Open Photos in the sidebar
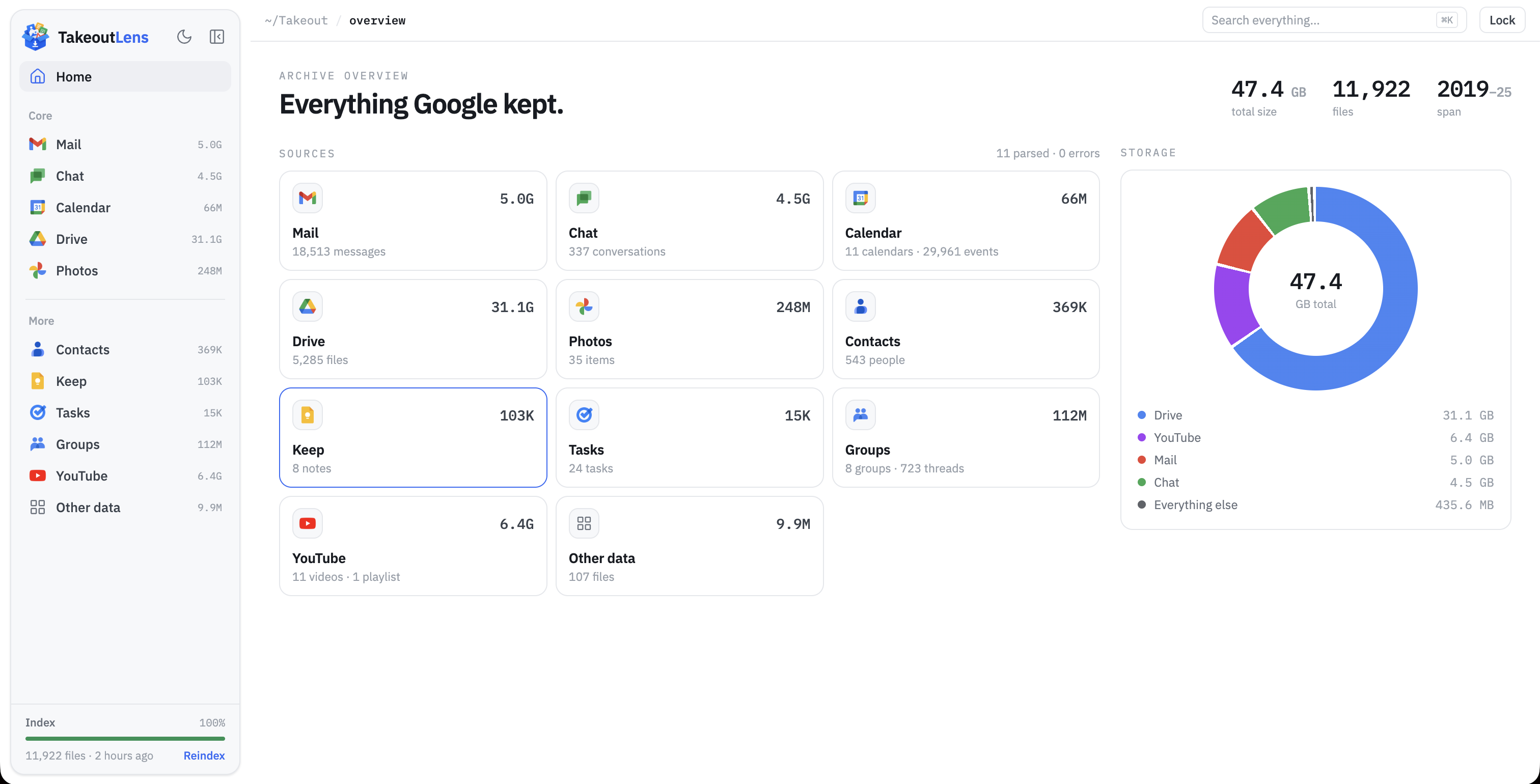The height and width of the screenshot is (784, 1540). coord(125,271)
